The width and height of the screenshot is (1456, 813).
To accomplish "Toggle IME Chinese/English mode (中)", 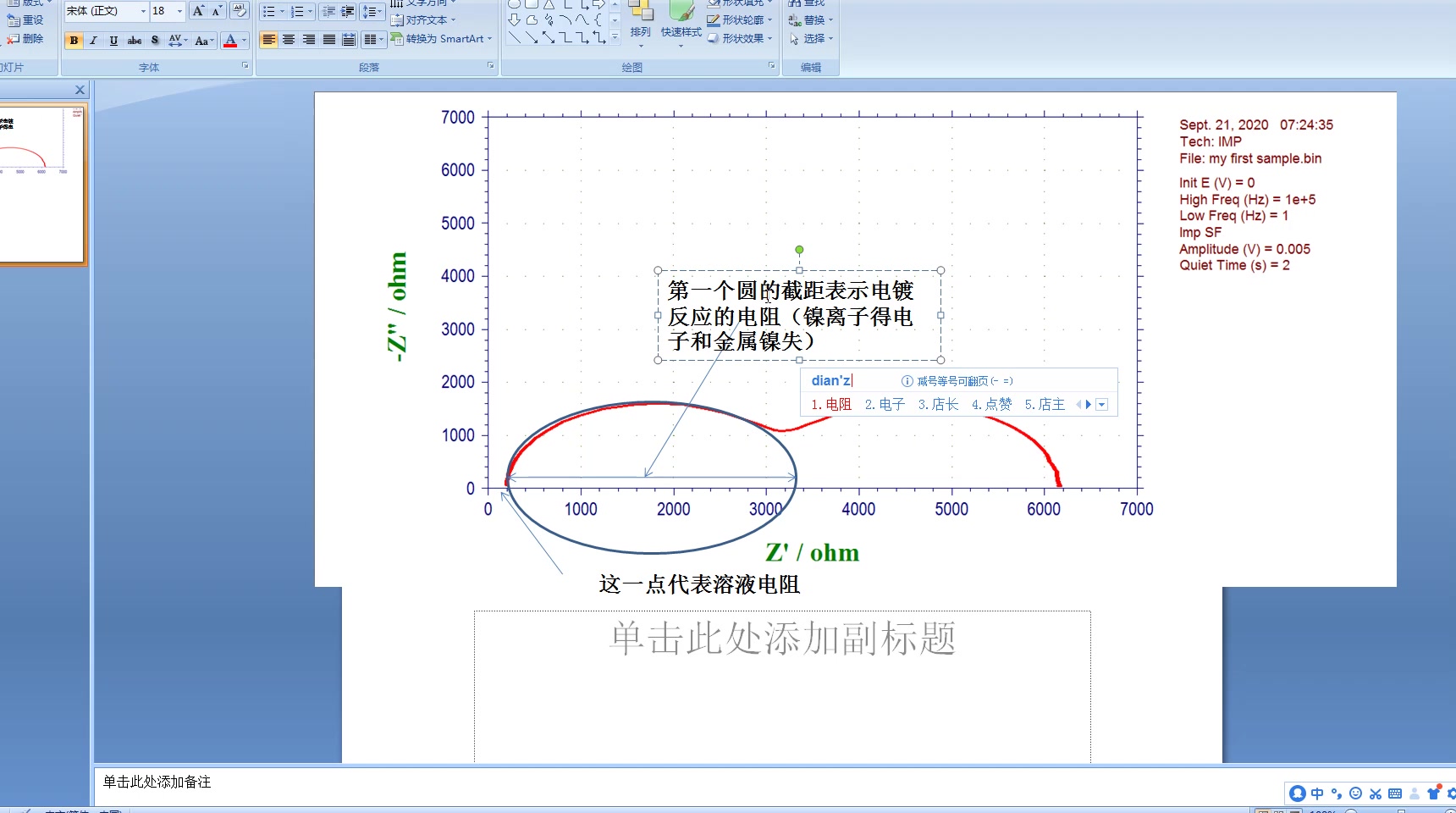I will pyautogui.click(x=1317, y=794).
